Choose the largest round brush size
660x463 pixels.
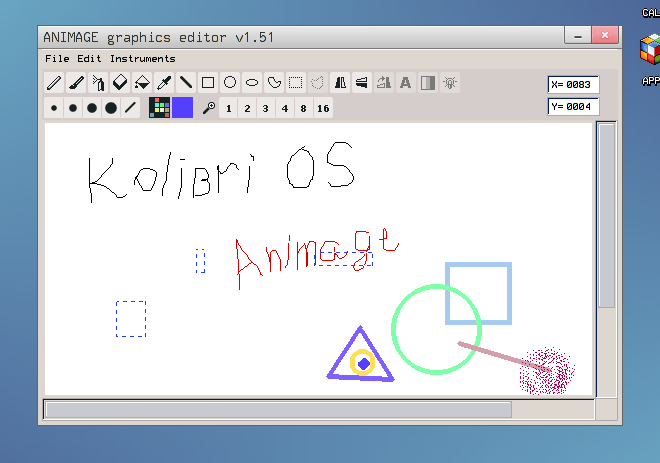click(111, 108)
